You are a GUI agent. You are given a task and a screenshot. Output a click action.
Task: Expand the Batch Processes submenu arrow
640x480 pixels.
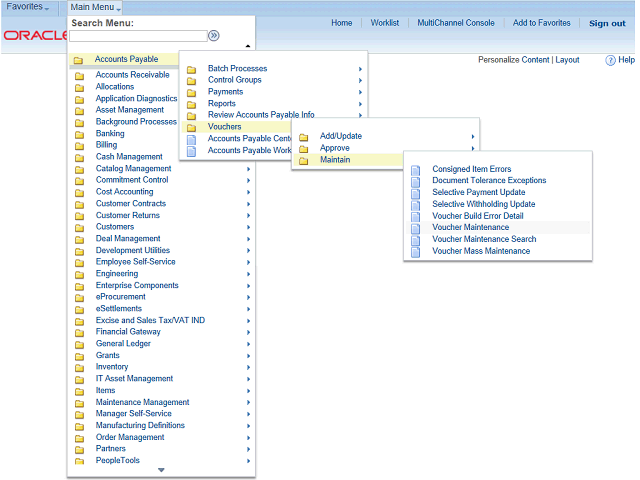(360, 69)
